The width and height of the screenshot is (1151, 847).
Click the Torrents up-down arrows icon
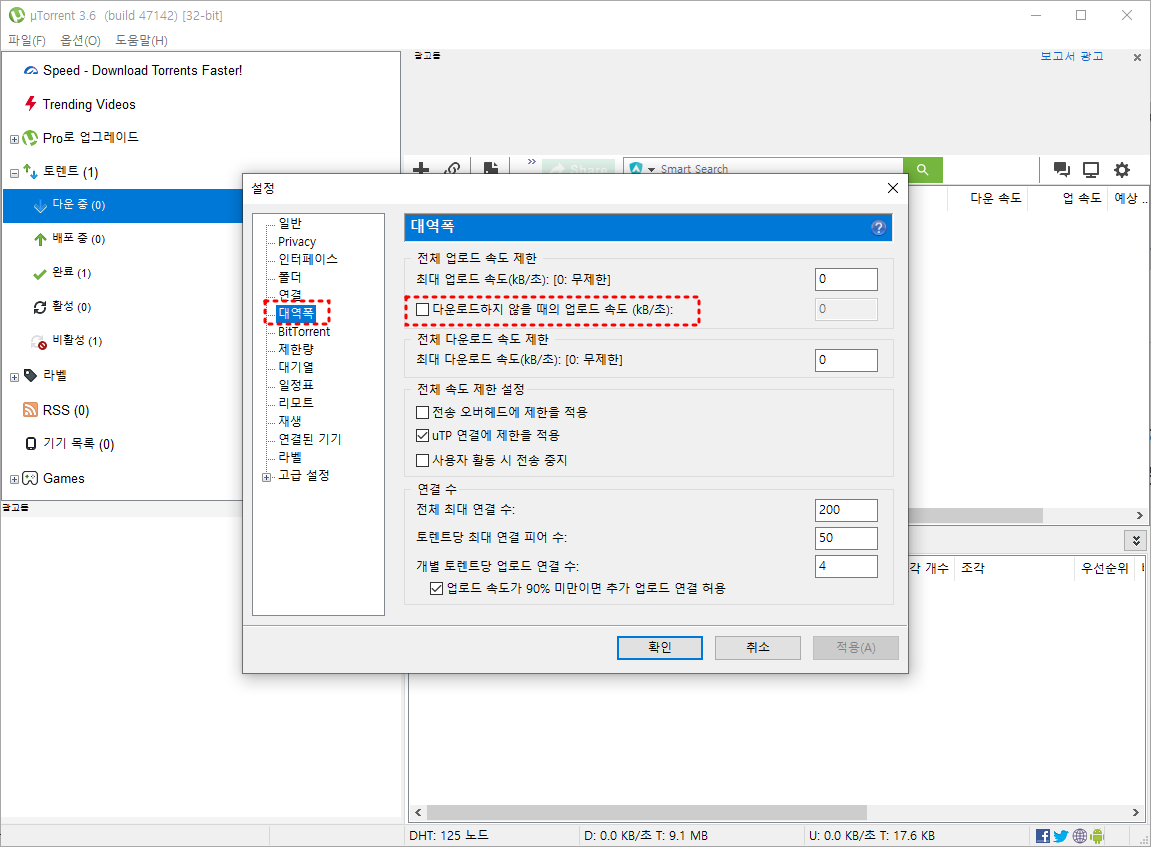pyautogui.click(x=30, y=171)
